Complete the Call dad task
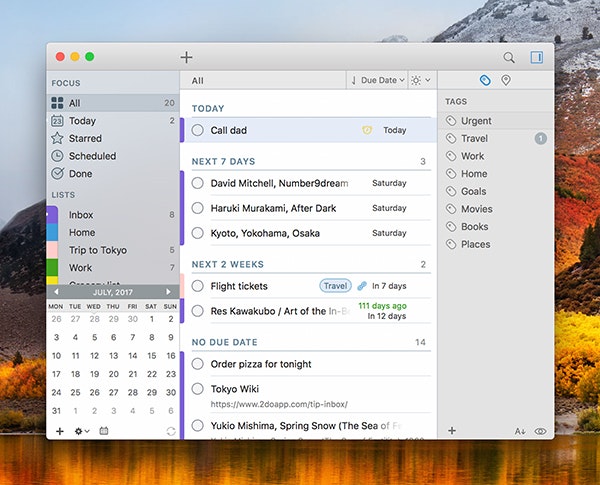The height and width of the screenshot is (485, 600). (197, 130)
